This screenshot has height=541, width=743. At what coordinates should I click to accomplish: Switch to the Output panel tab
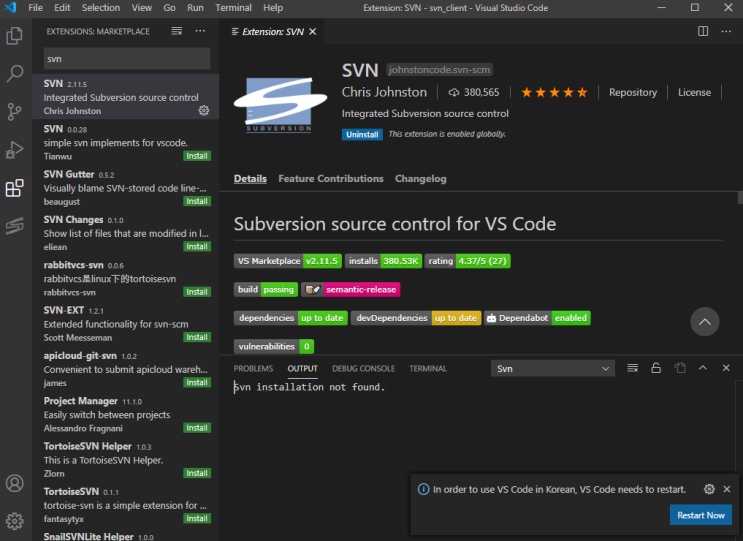[x=302, y=369]
